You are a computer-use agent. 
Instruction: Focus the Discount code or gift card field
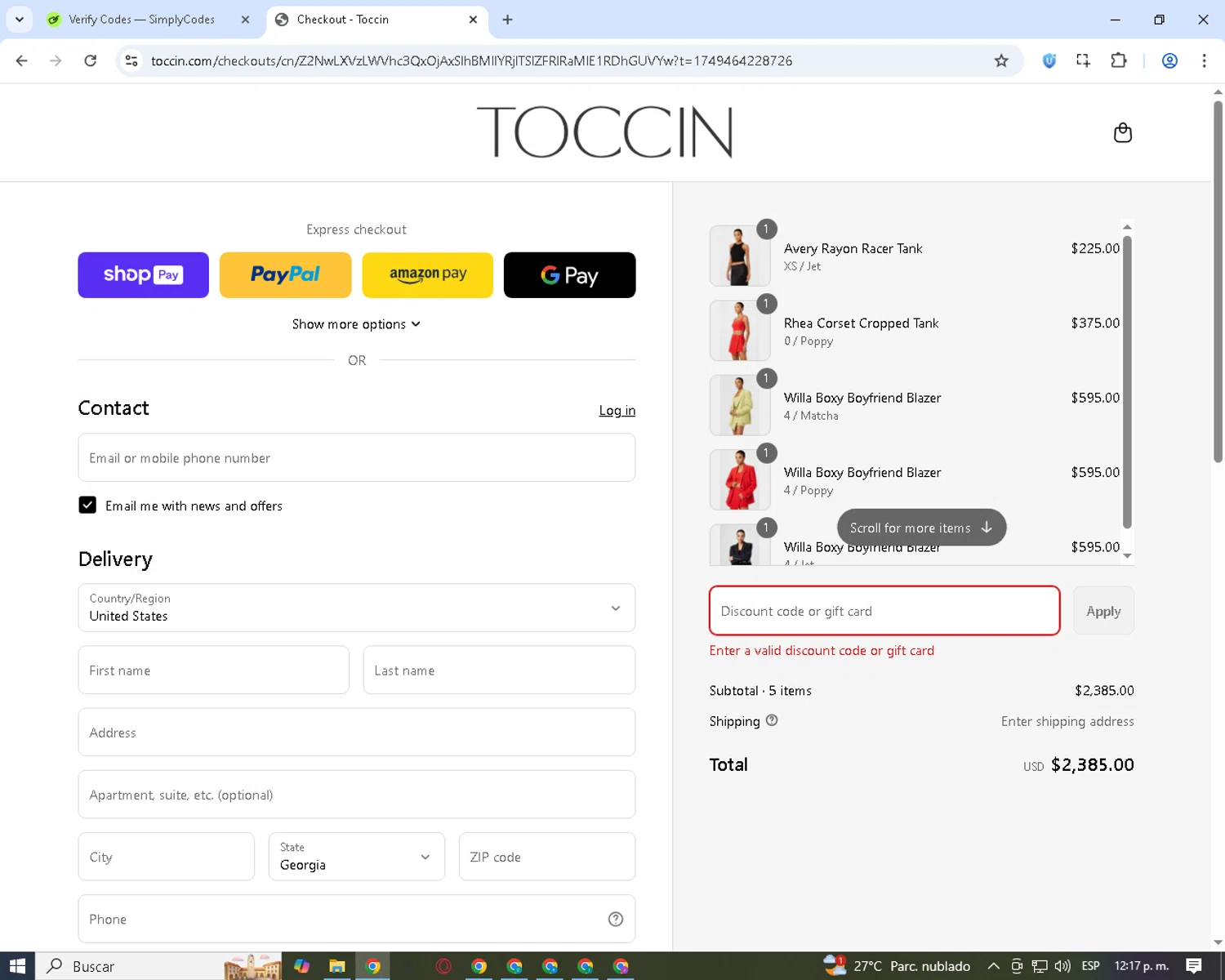click(x=884, y=611)
